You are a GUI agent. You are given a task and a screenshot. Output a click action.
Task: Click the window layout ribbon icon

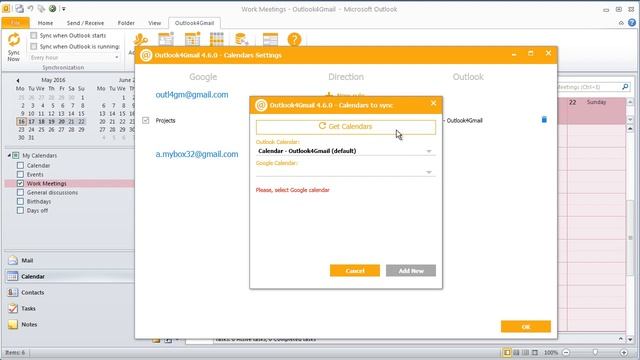click(x=270, y=40)
